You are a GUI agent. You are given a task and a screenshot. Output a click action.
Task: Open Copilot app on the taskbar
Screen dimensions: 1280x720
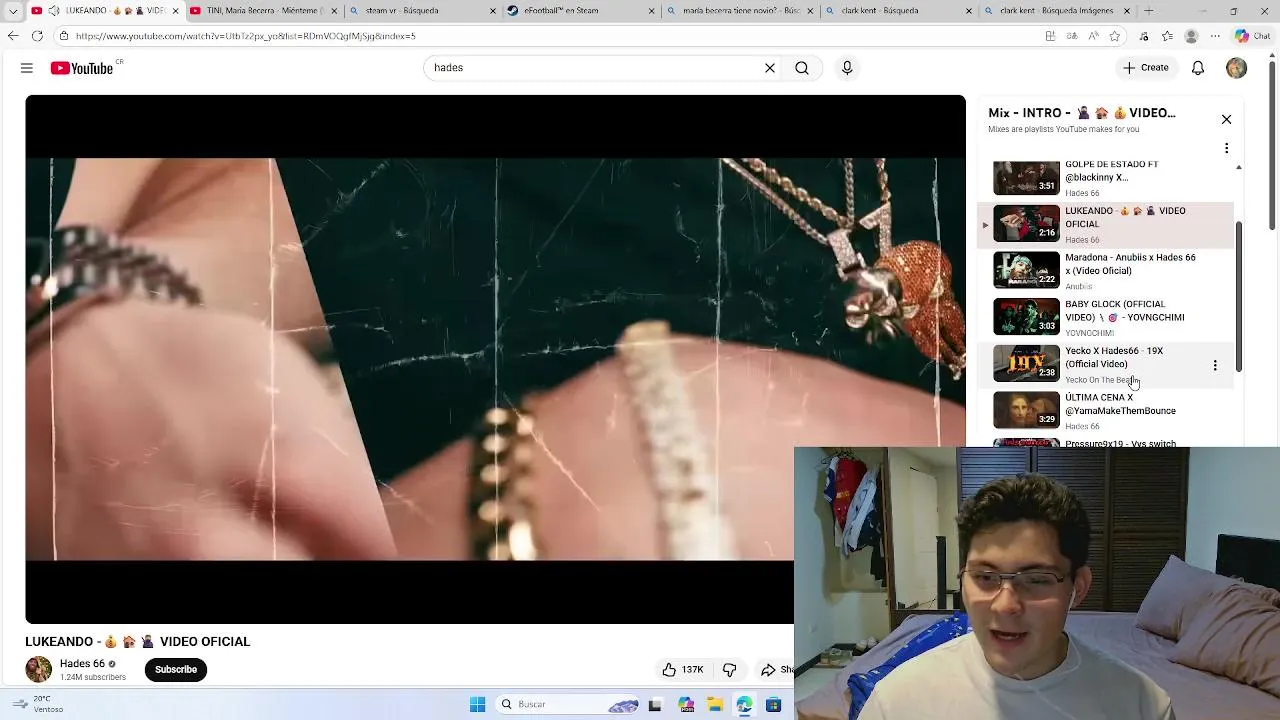(x=686, y=705)
